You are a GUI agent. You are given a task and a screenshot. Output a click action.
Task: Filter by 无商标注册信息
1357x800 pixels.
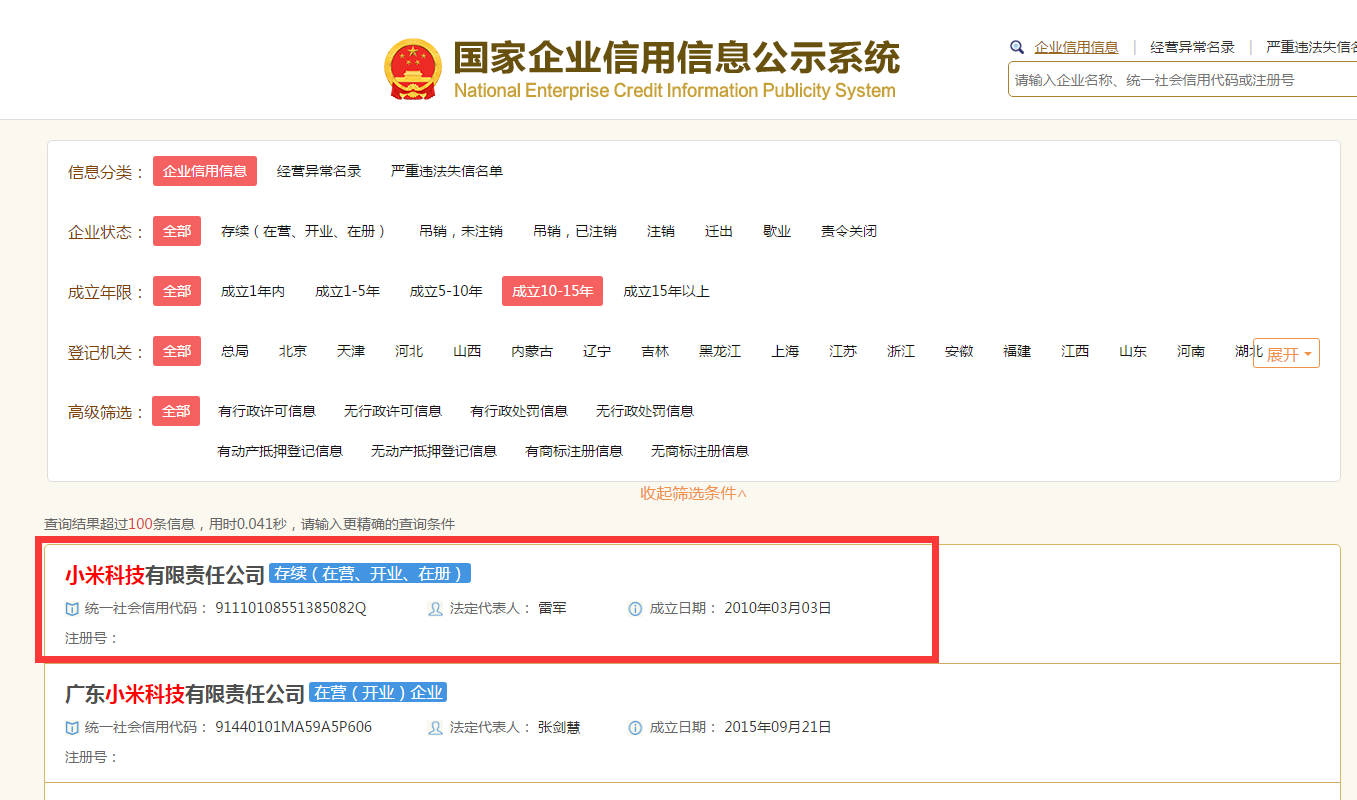point(700,451)
